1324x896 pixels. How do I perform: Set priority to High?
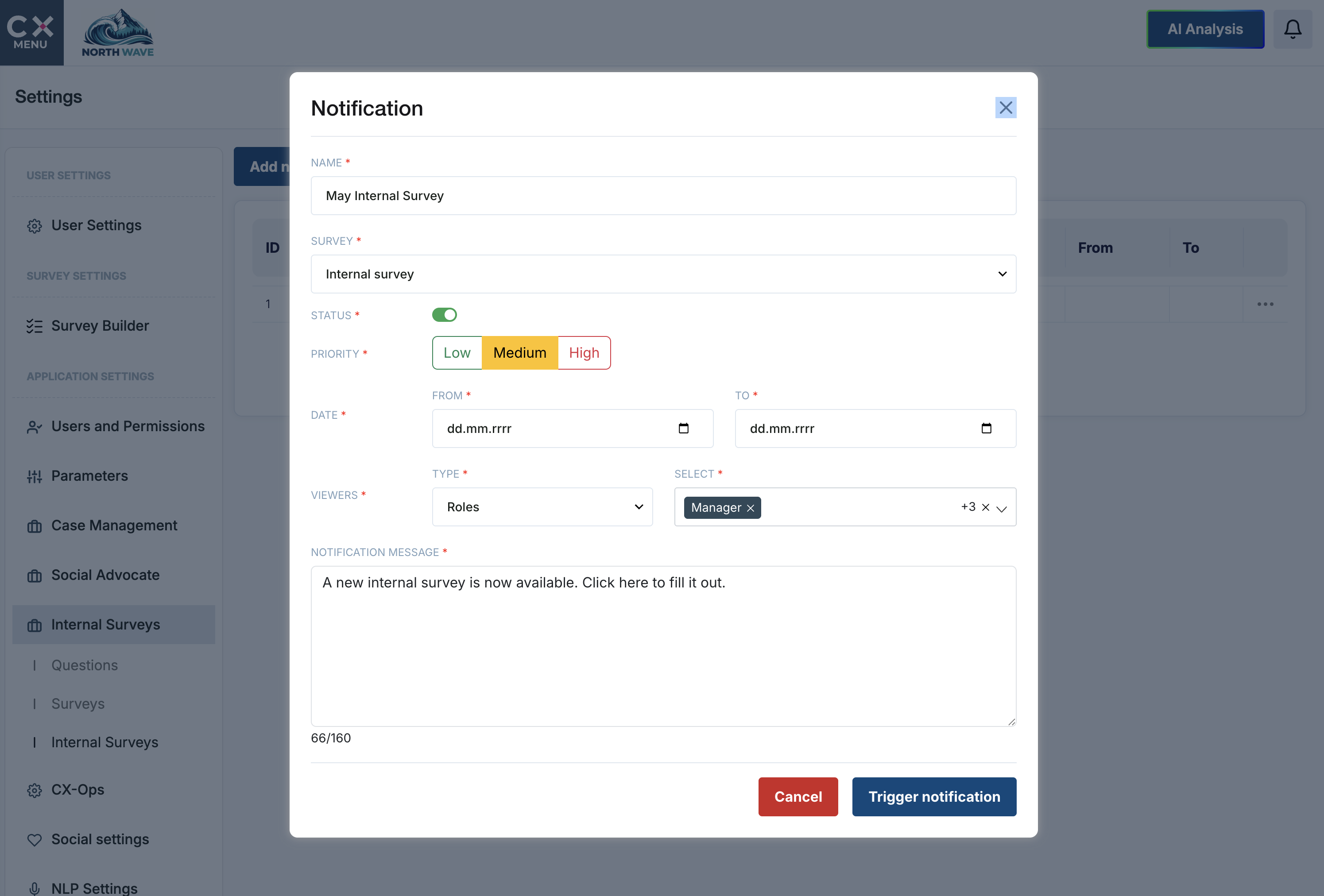coord(584,352)
